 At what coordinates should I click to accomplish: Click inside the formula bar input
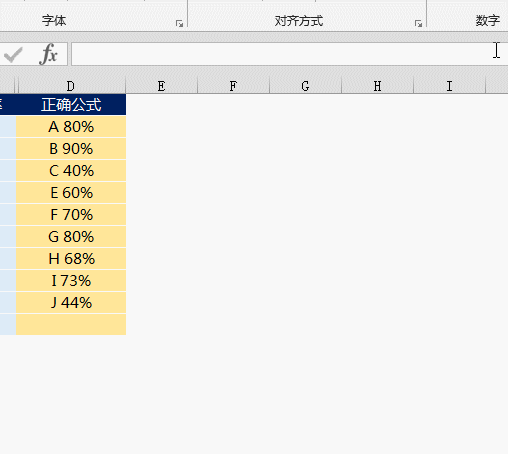[x=289, y=54]
